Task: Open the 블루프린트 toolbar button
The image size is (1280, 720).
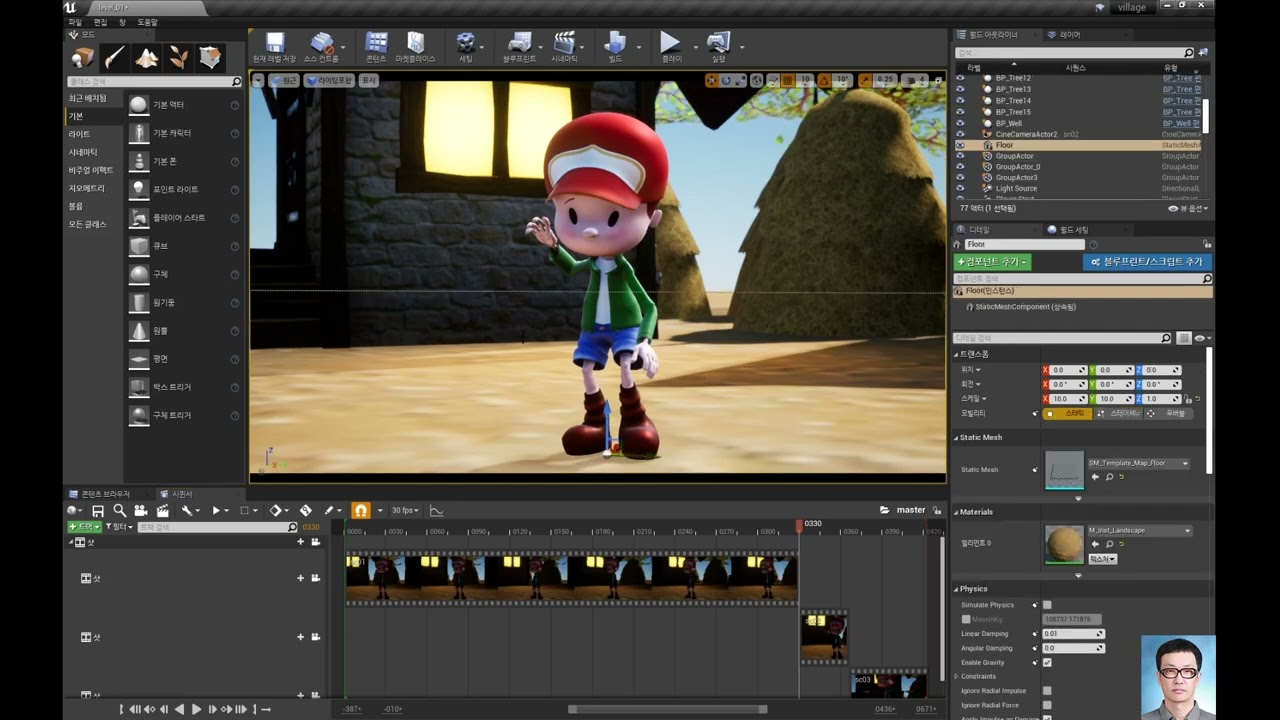Action: [519, 47]
